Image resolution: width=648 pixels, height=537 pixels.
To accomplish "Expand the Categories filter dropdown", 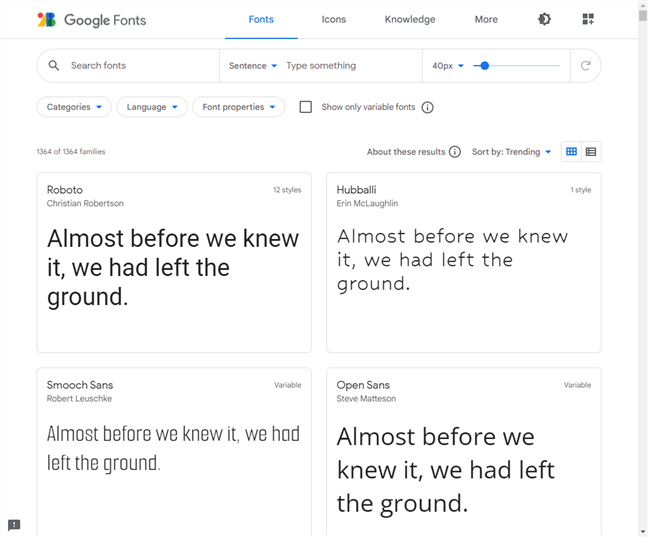I will 74,107.
